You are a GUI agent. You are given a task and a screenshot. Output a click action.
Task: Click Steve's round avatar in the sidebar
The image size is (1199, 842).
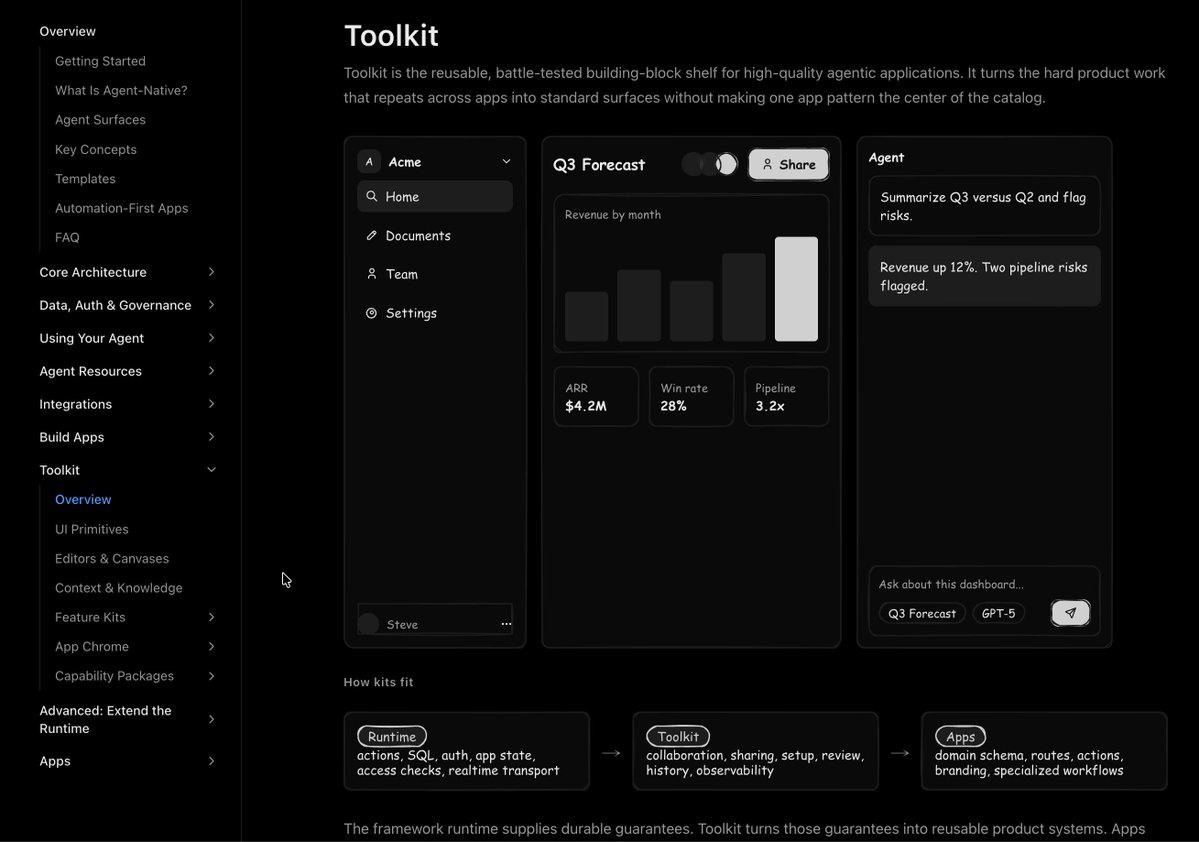(x=369, y=624)
